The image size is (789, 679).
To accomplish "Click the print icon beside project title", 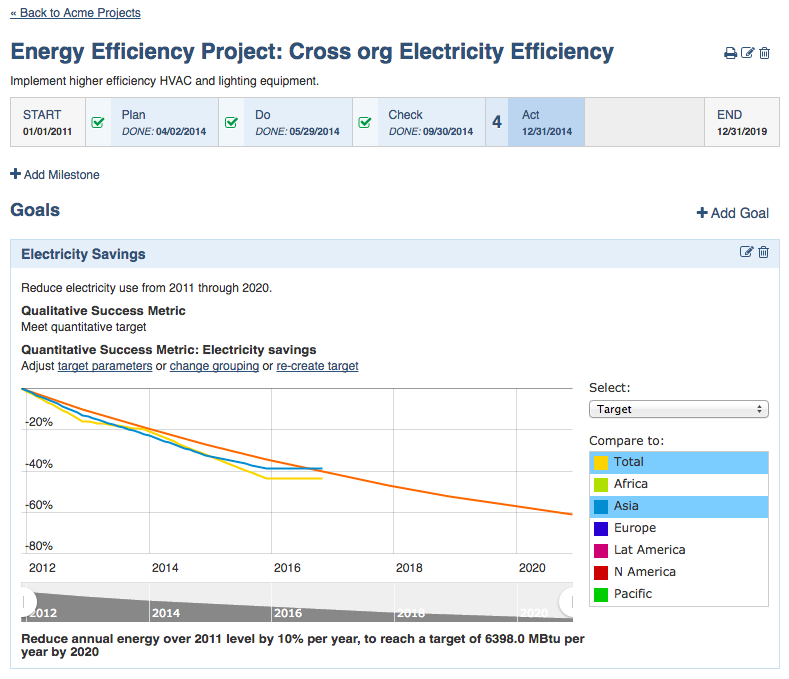I will pyautogui.click(x=730, y=53).
